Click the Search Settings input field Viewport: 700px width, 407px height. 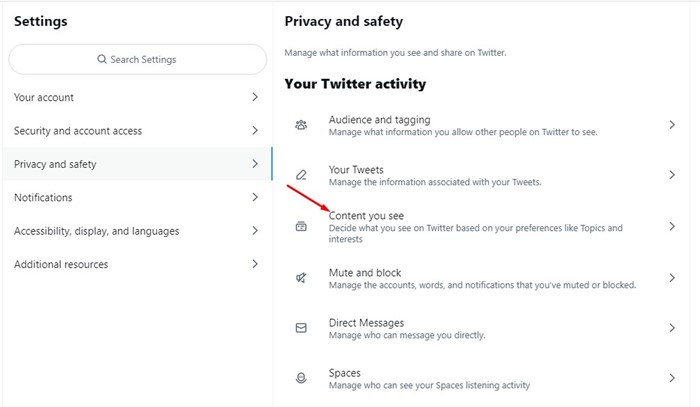click(x=138, y=59)
